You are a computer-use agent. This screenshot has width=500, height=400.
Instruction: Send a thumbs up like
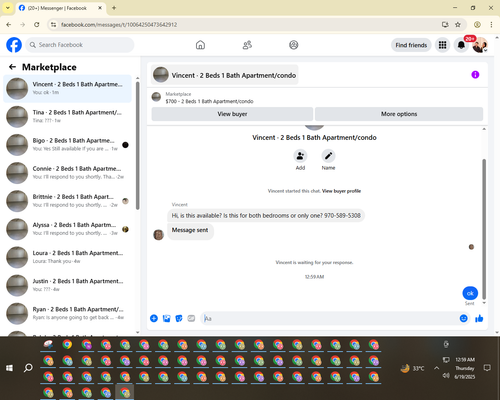[x=479, y=318]
